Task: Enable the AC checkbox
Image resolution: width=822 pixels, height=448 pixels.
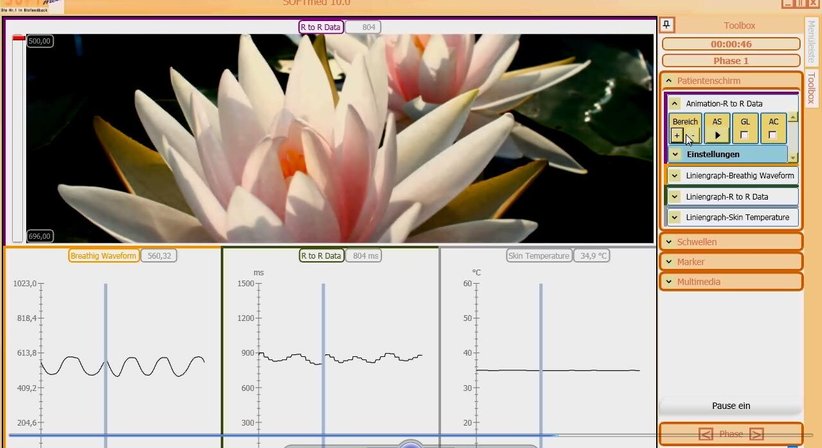Action: click(x=772, y=135)
